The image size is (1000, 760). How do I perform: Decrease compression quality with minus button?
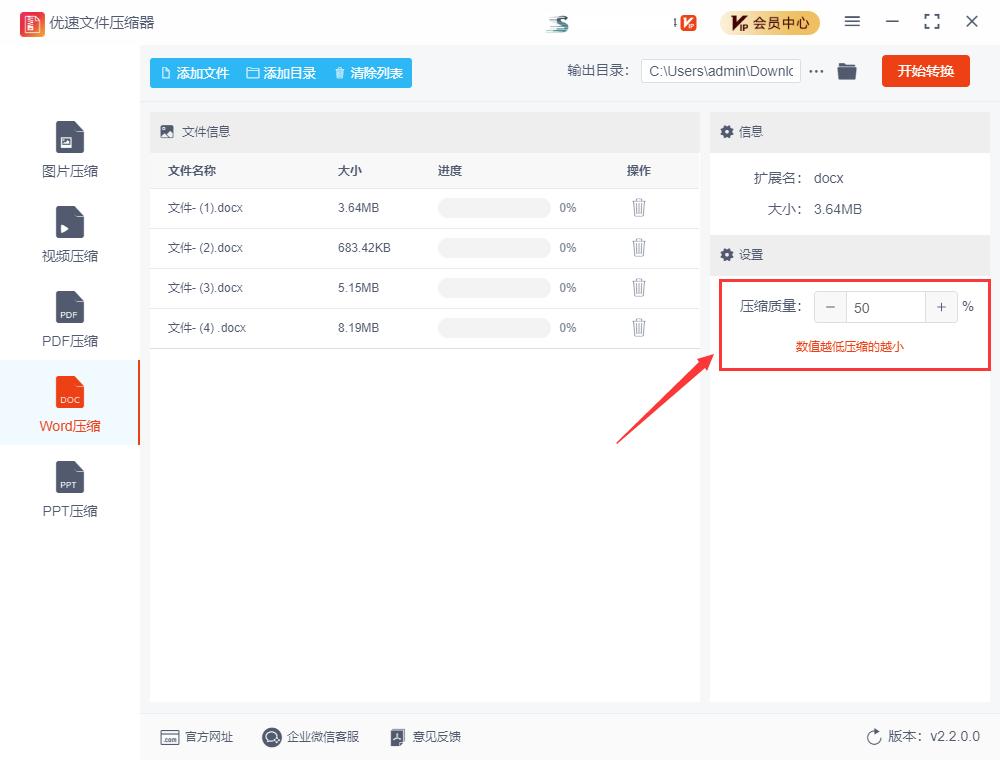(x=831, y=307)
